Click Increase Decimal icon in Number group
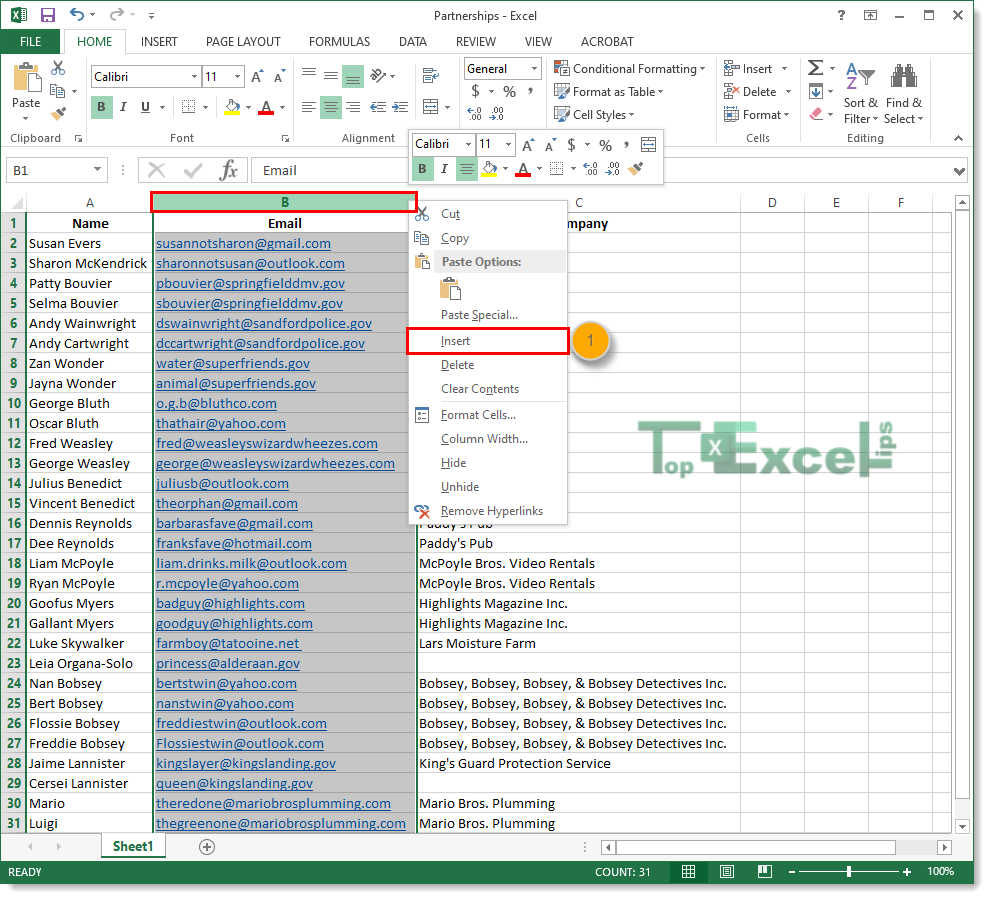The width and height of the screenshot is (989, 899). (474, 114)
